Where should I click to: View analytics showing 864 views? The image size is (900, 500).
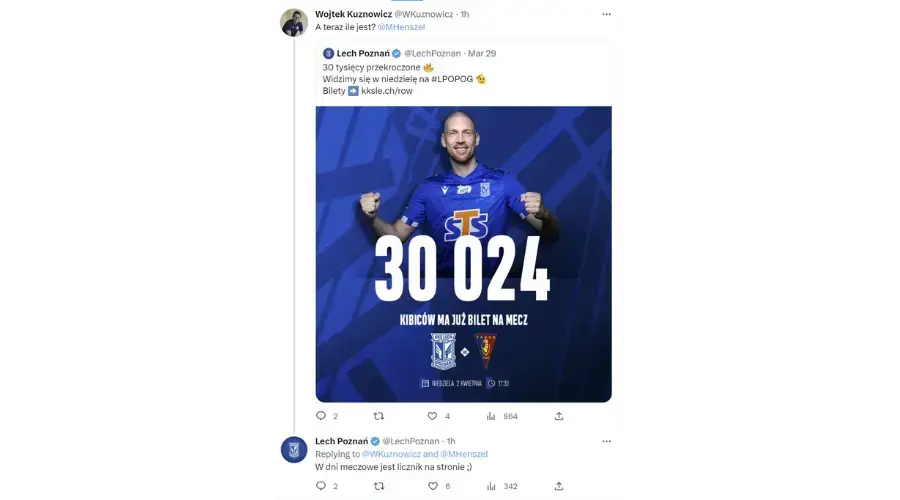point(491,416)
